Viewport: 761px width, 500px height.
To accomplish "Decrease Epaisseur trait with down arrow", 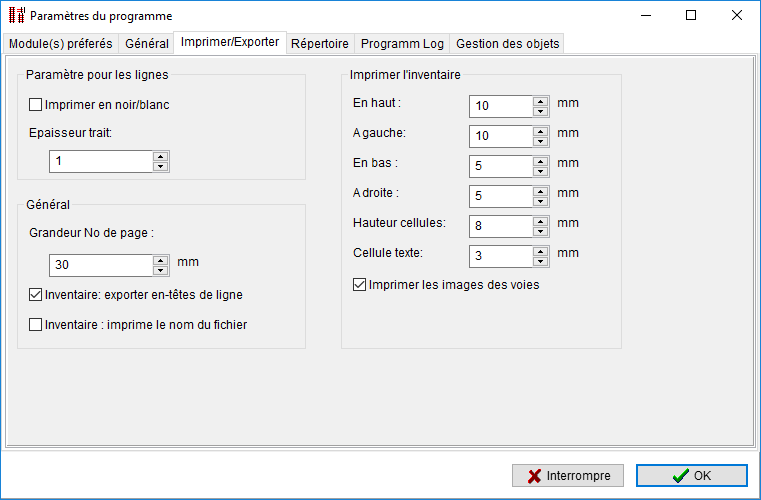I will pyautogui.click(x=161, y=167).
